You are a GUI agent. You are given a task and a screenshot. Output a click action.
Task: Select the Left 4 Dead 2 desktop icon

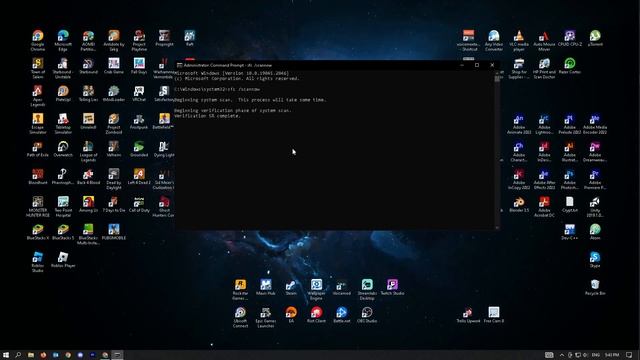click(x=139, y=177)
